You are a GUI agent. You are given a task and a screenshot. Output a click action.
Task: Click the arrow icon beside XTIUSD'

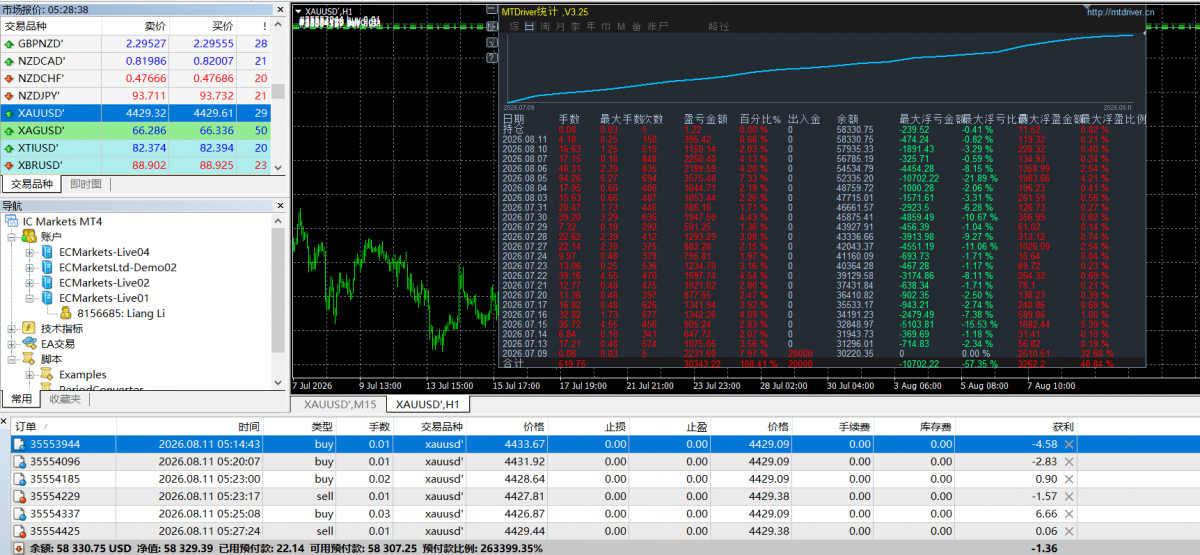click(x=9, y=148)
